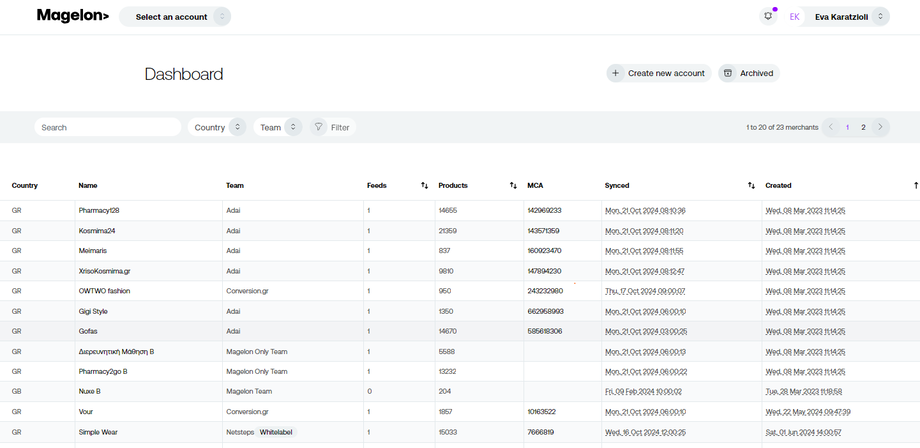Click the EK user avatar

click(x=795, y=17)
